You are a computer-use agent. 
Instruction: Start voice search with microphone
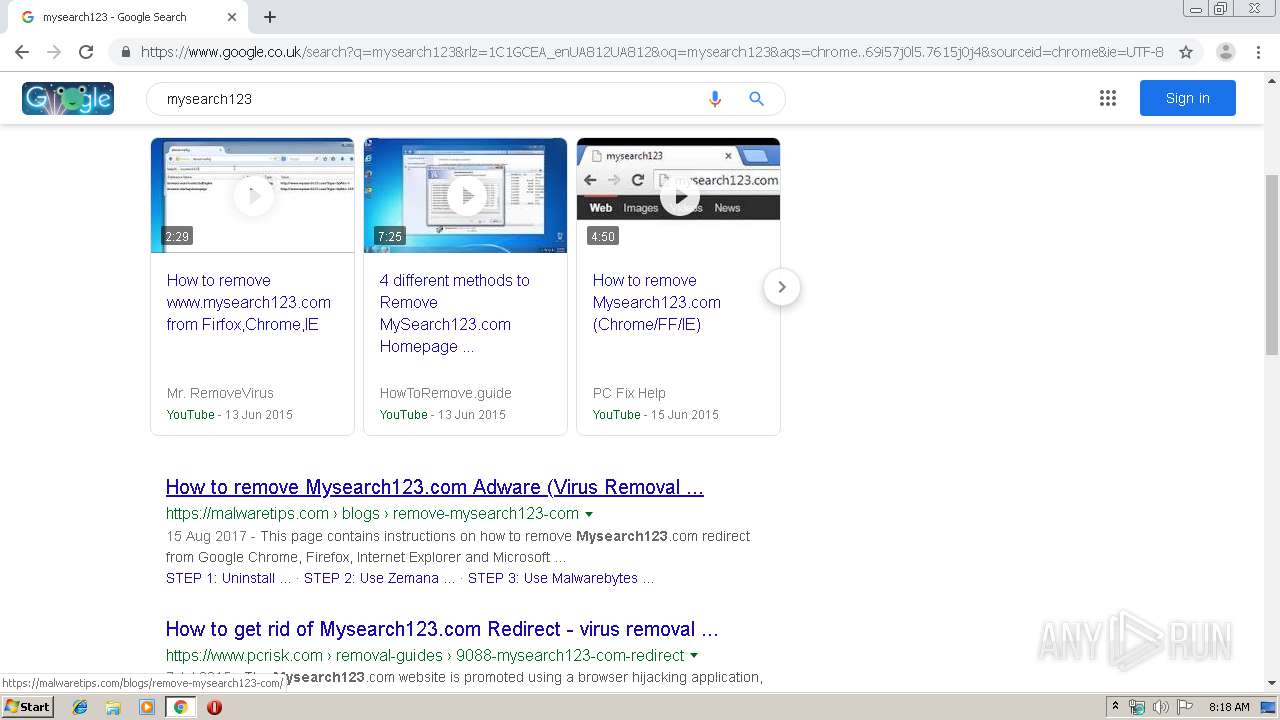point(714,99)
